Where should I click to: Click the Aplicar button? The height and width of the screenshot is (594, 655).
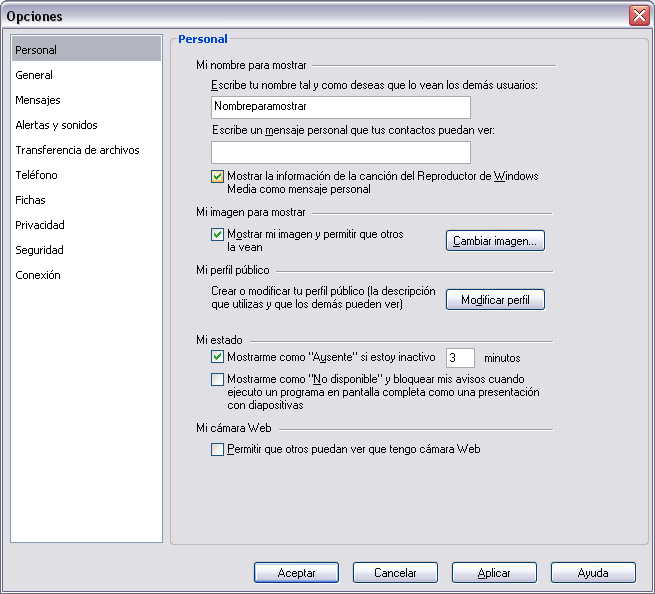pyautogui.click(x=494, y=572)
